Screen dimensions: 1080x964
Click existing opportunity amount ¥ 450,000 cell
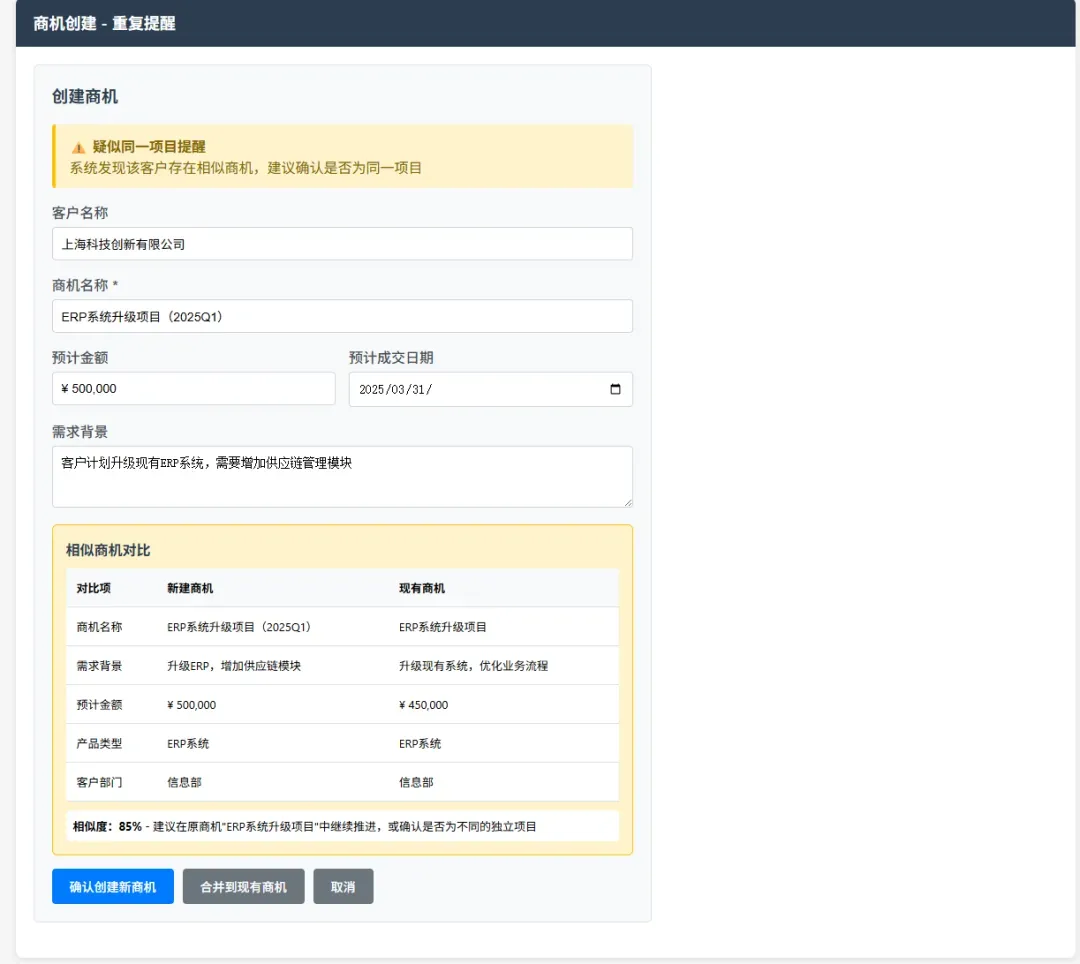[x=424, y=705]
